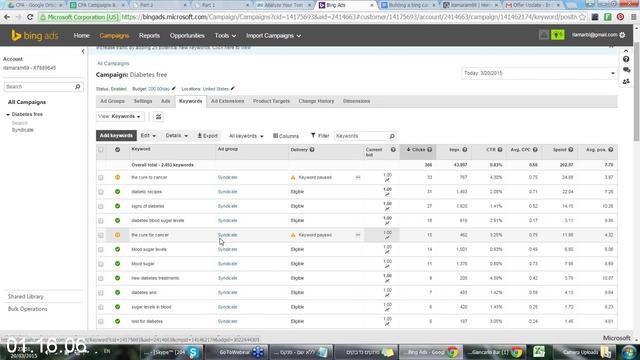Open the All Campaigns breadcrumb link
Image resolution: width=640 pixels, height=360 pixels.
(113, 64)
